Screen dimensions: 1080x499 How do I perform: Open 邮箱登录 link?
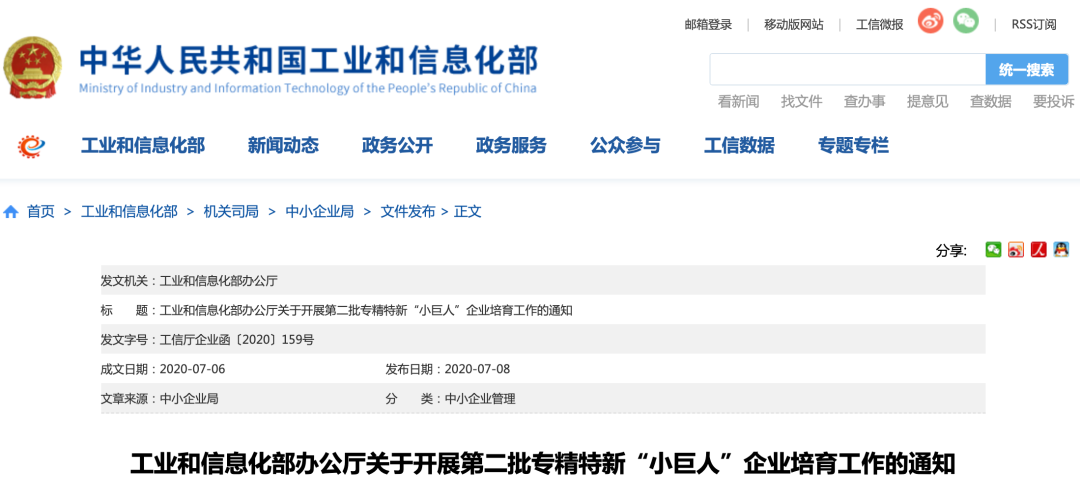pyautogui.click(x=708, y=25)
